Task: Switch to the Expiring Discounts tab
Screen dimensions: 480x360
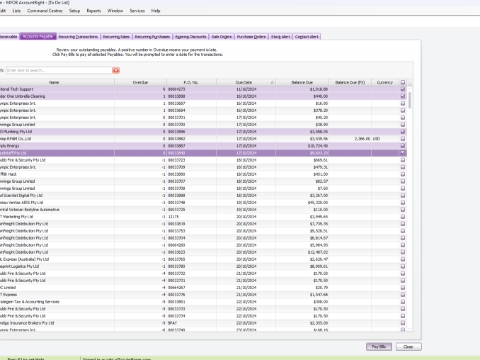Action: (191, 37)
